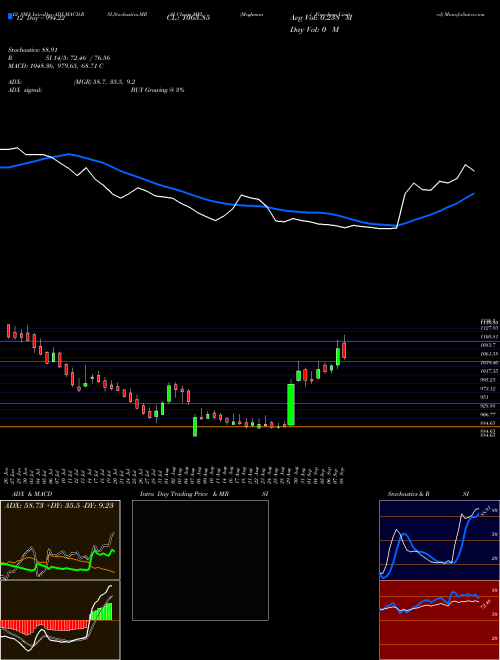
Task: Select the 'Avg Vol: 0.238 M' label
Action: click(321, 18)
